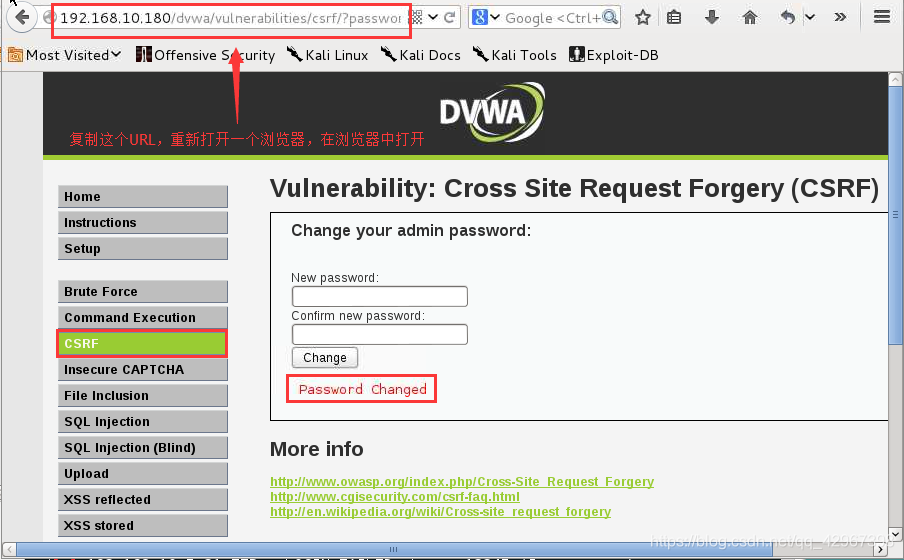Click the DVWA logo
This screenshot has width=904, height=560.
(492, 112)
